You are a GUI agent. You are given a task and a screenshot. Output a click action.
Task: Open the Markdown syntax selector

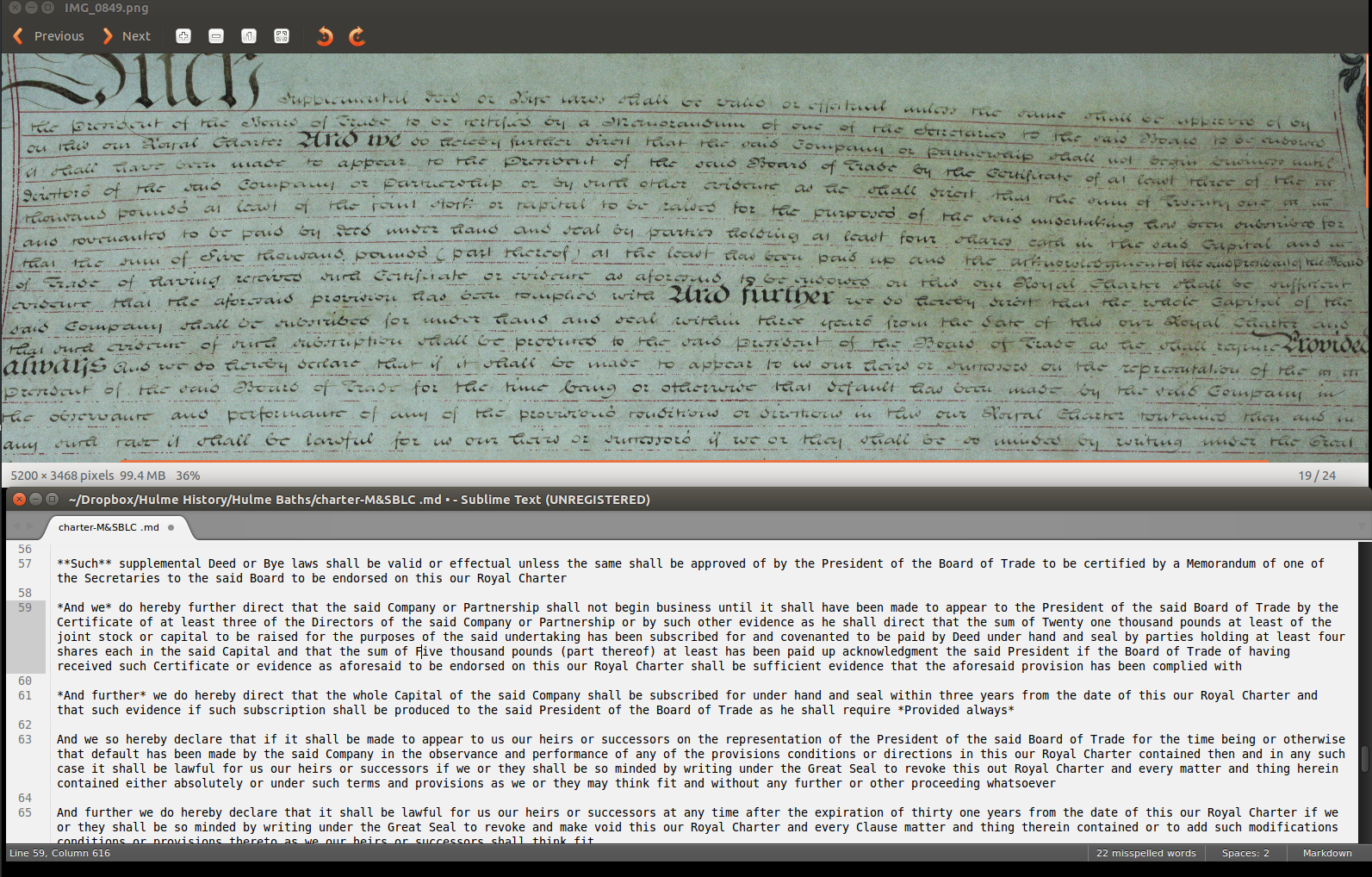(x=1327, y=854)
